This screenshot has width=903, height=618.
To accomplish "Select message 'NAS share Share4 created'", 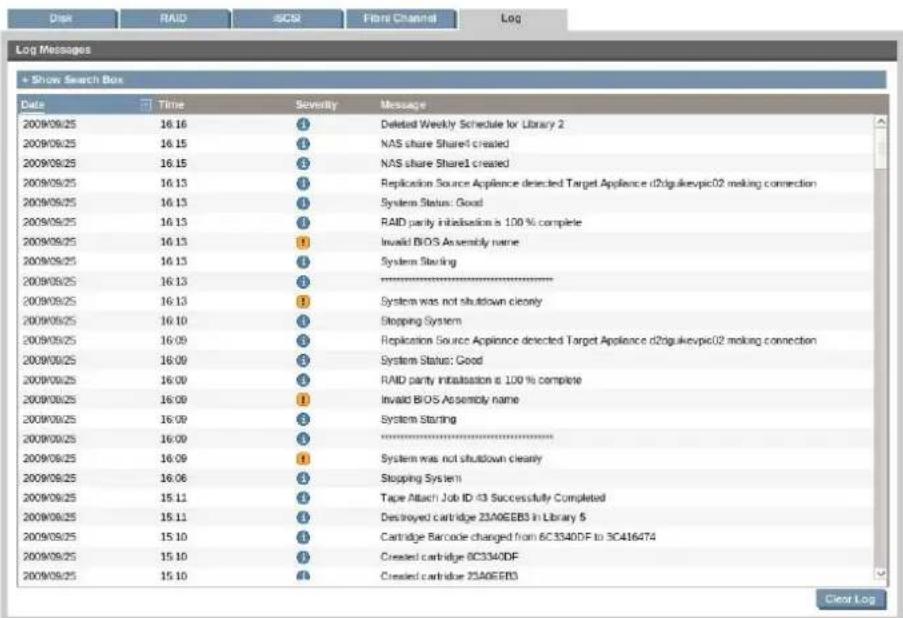I will [445, 144].
